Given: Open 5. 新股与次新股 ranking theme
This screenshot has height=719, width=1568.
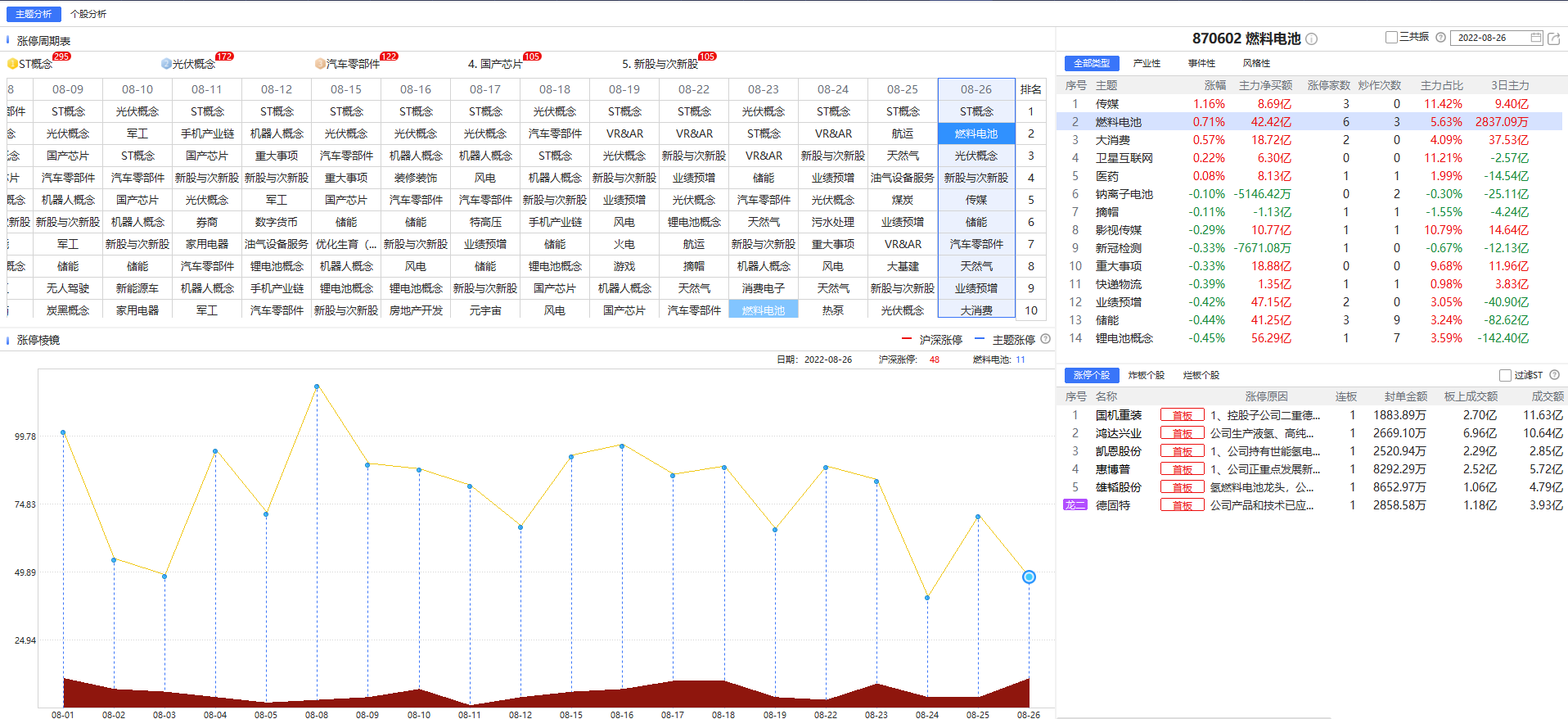Looking at the screenshot, I should click(660, 64).
